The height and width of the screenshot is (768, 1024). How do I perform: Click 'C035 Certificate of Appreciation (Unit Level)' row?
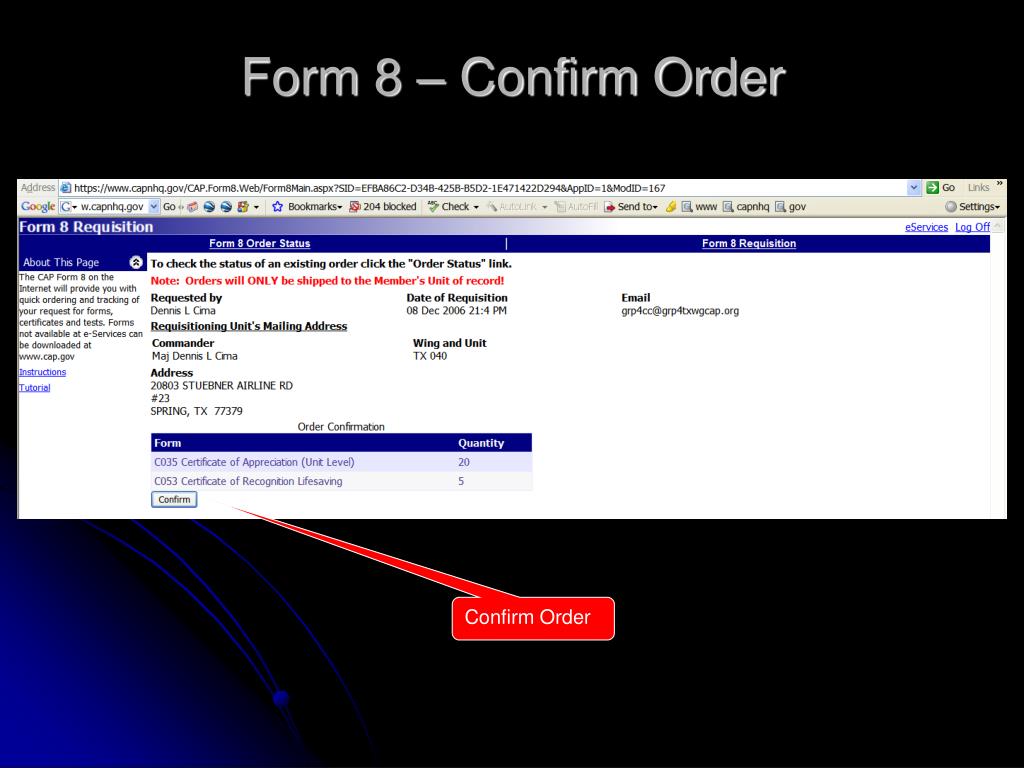342,462
